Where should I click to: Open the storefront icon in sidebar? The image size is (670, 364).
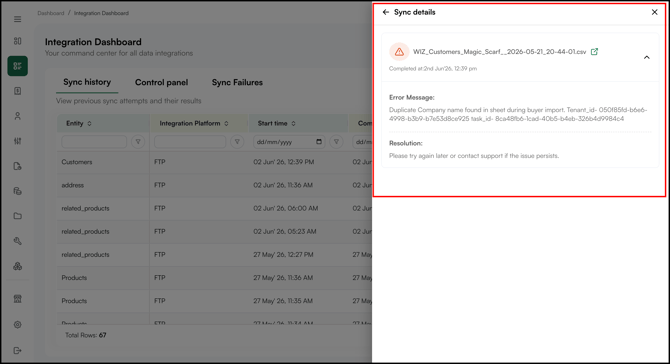click(18, 299)
